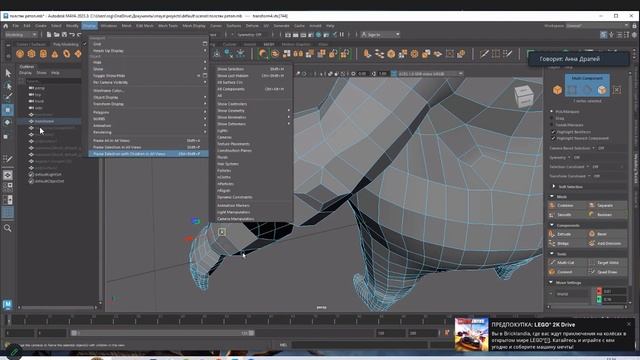Activate the Scale tool in toolbox
This screenshot has width=640, height=360.
(6, 136)
